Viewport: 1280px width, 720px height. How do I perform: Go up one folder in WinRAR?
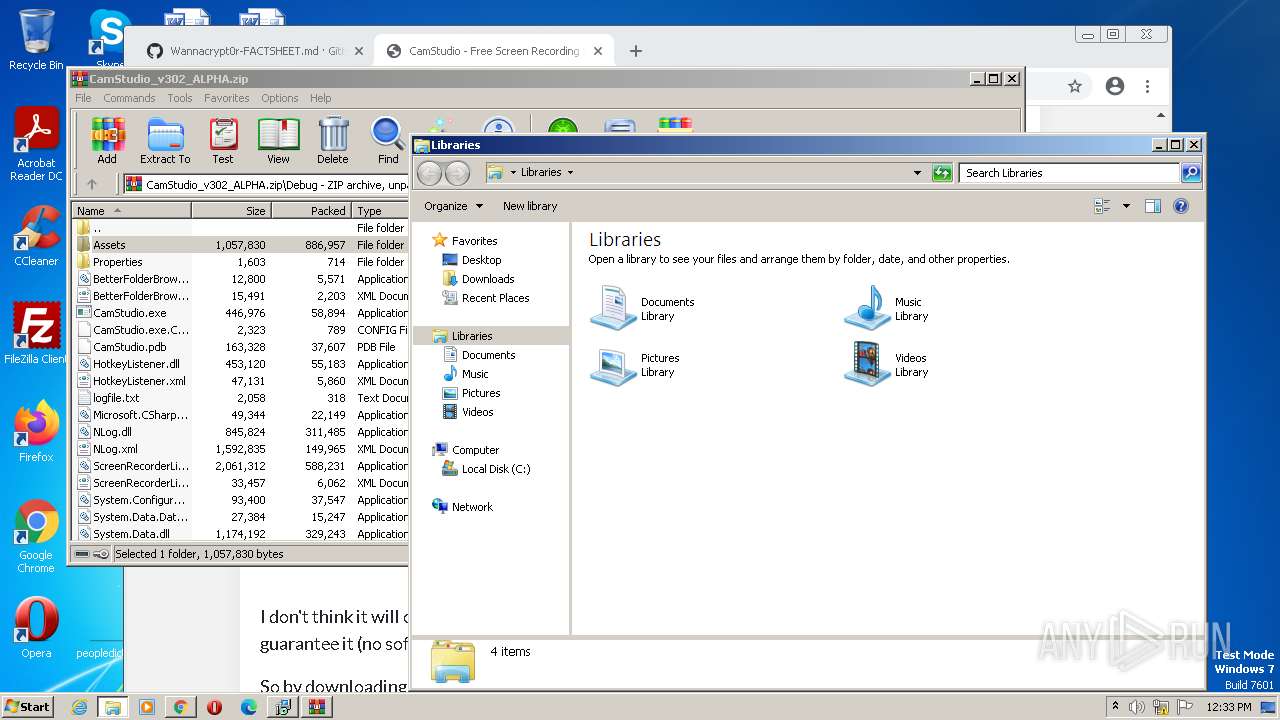[x=92, y=184]
